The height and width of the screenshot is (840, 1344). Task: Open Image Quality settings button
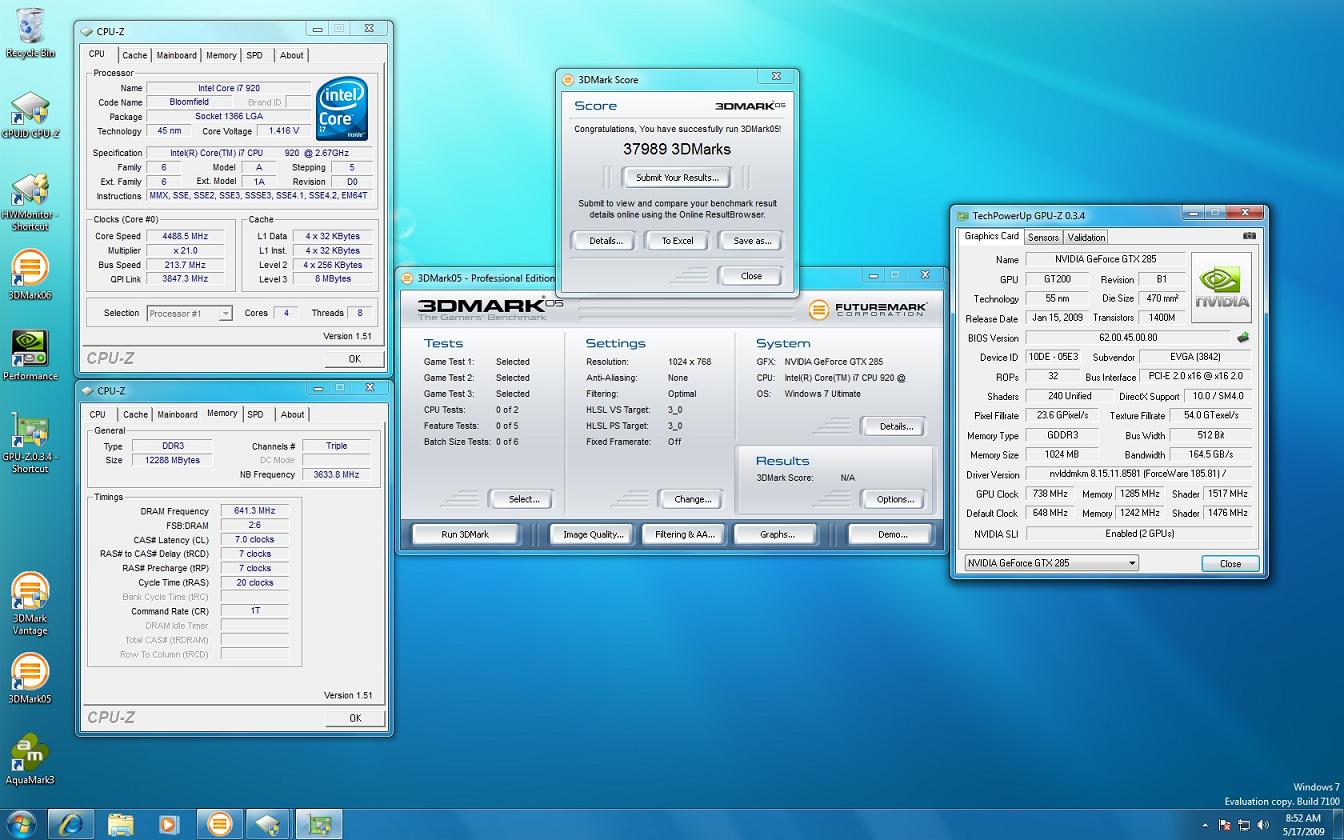(593, 534)
